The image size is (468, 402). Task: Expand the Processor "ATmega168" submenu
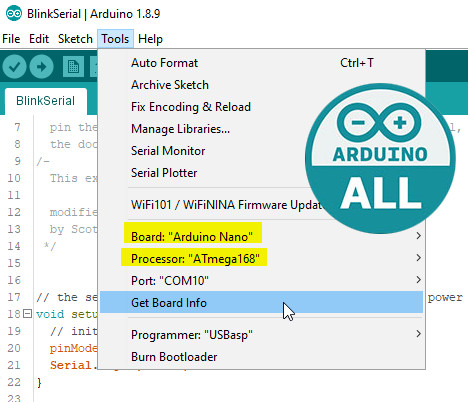pos(261,258)
